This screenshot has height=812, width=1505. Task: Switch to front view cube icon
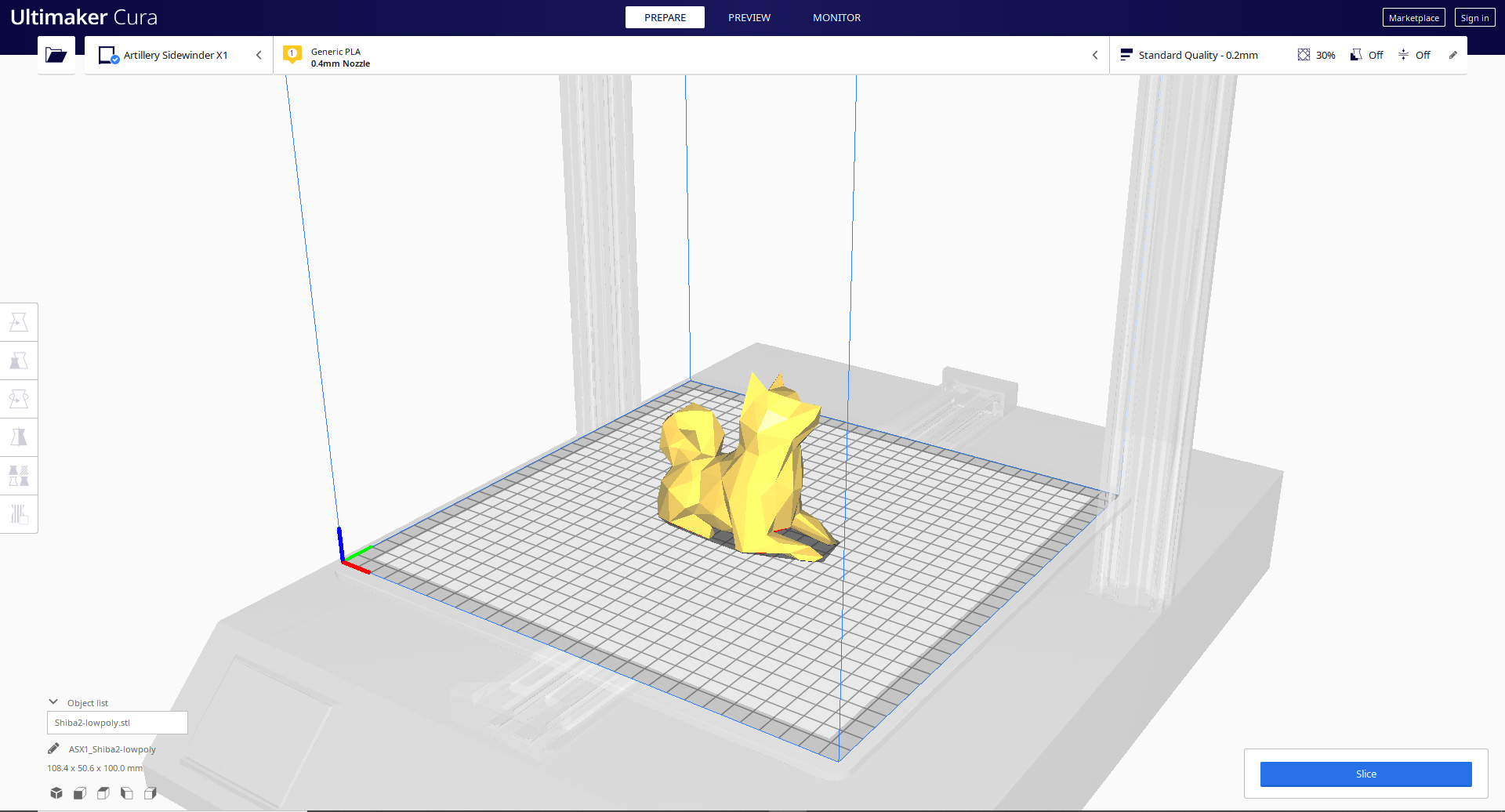coord(80,793)
